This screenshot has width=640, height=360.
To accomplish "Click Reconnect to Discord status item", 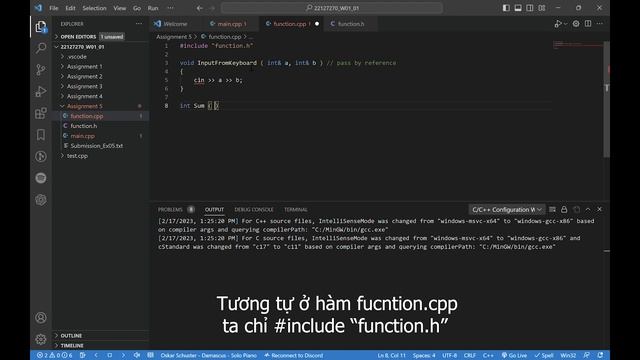I will (x=294, y=355).
